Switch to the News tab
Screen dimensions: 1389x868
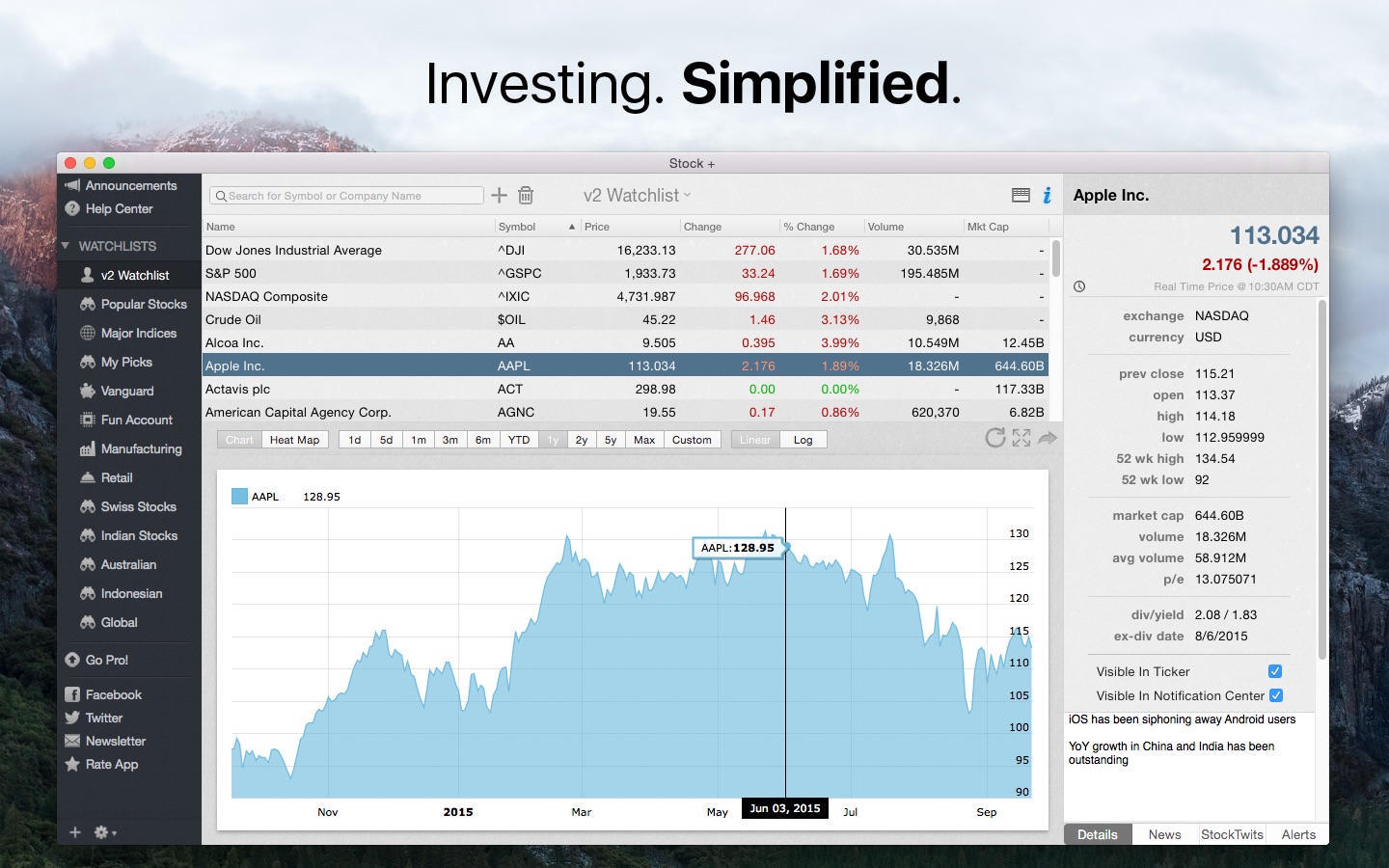1164,834
